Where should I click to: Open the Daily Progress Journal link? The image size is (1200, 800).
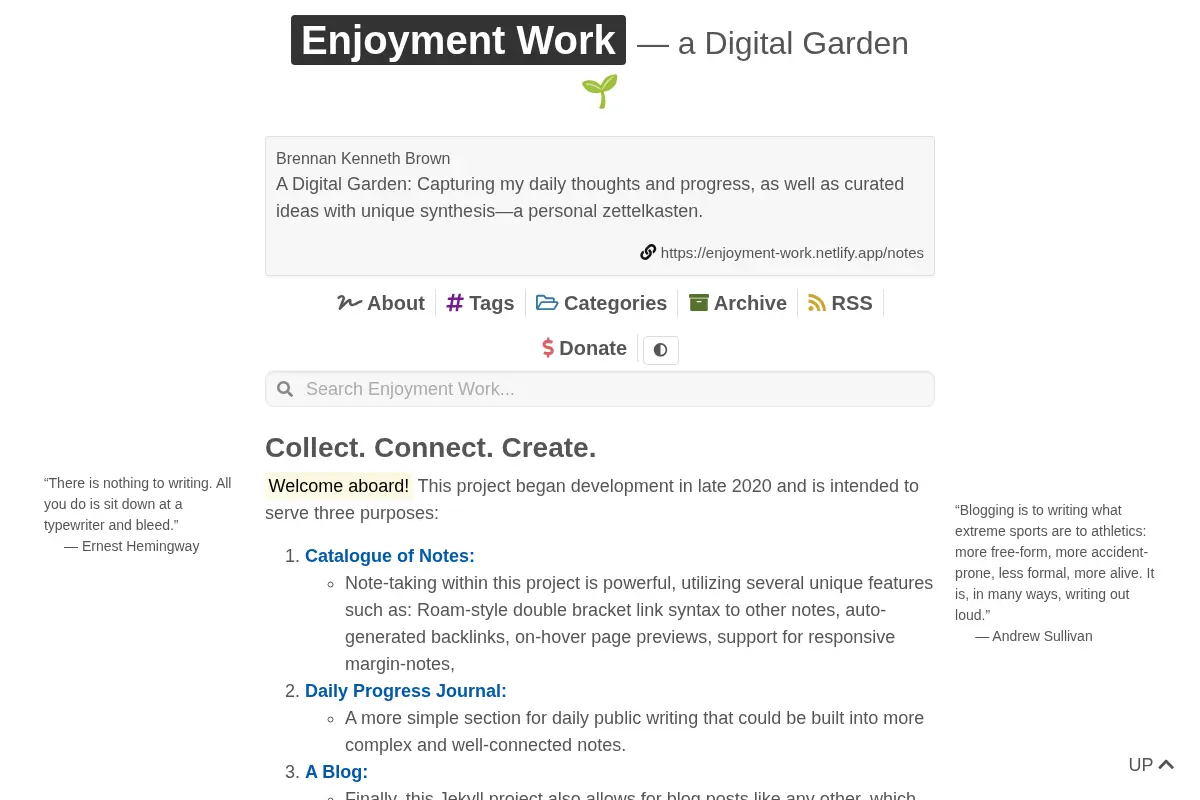pyautogui.click(x=406, y=691)
